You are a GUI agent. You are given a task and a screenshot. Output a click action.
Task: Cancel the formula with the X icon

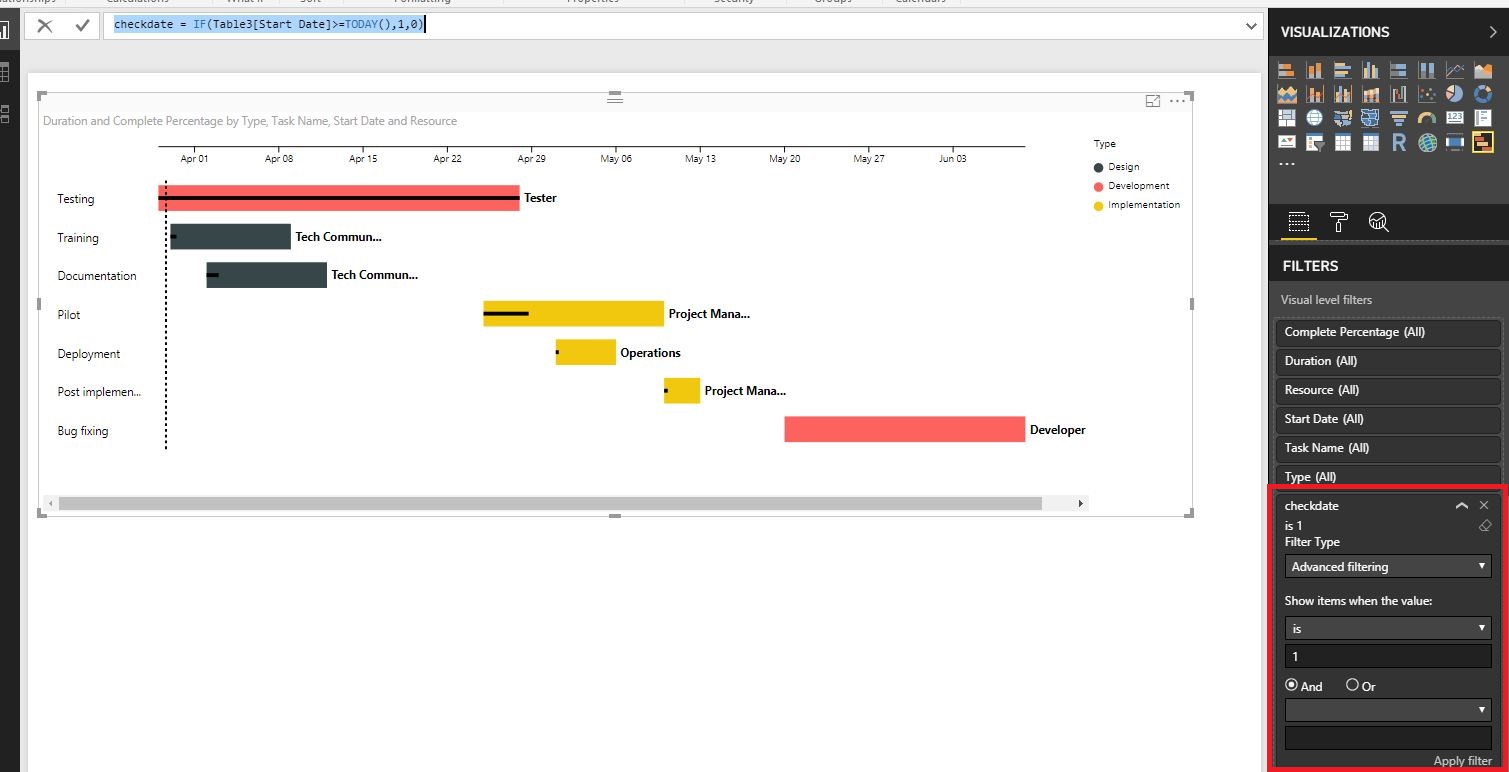click(x=45, y=26)
